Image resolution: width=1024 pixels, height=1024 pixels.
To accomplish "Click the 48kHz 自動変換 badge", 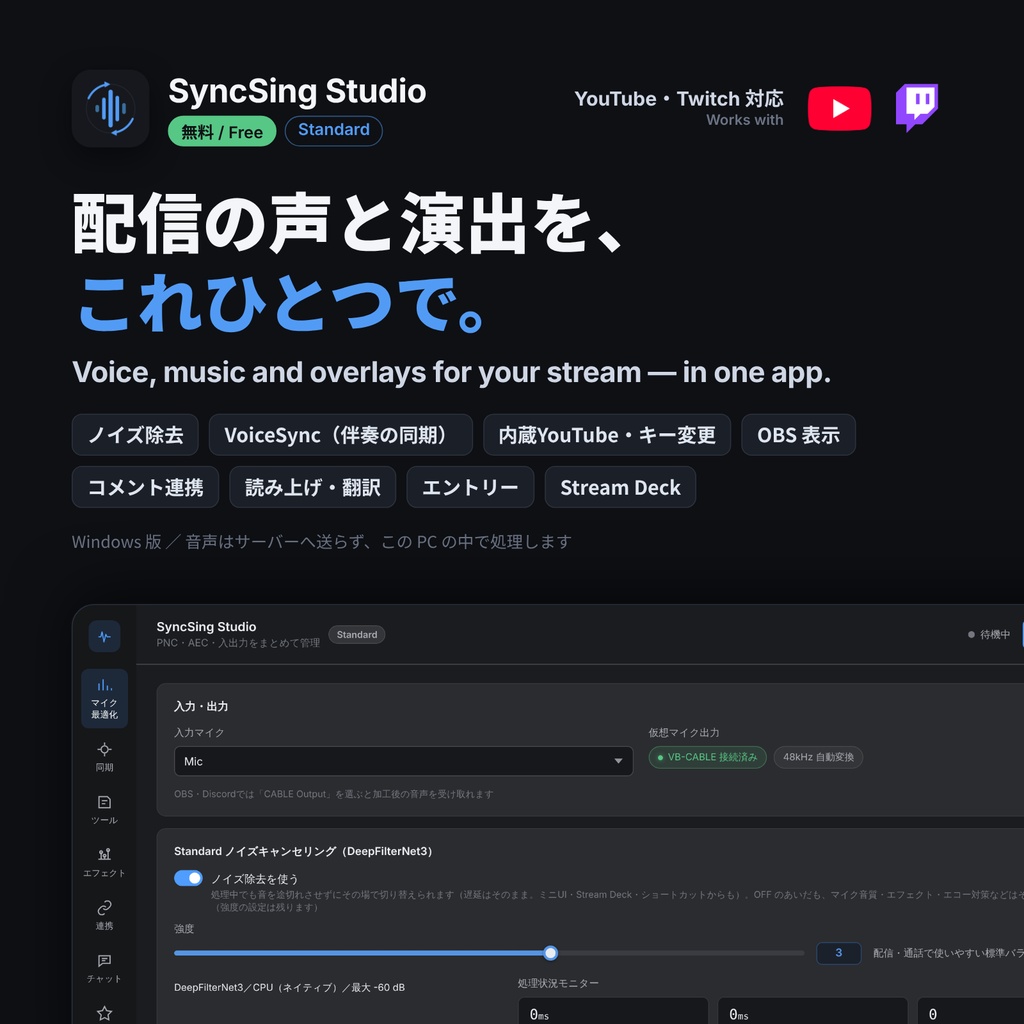I will click(818, 758).
